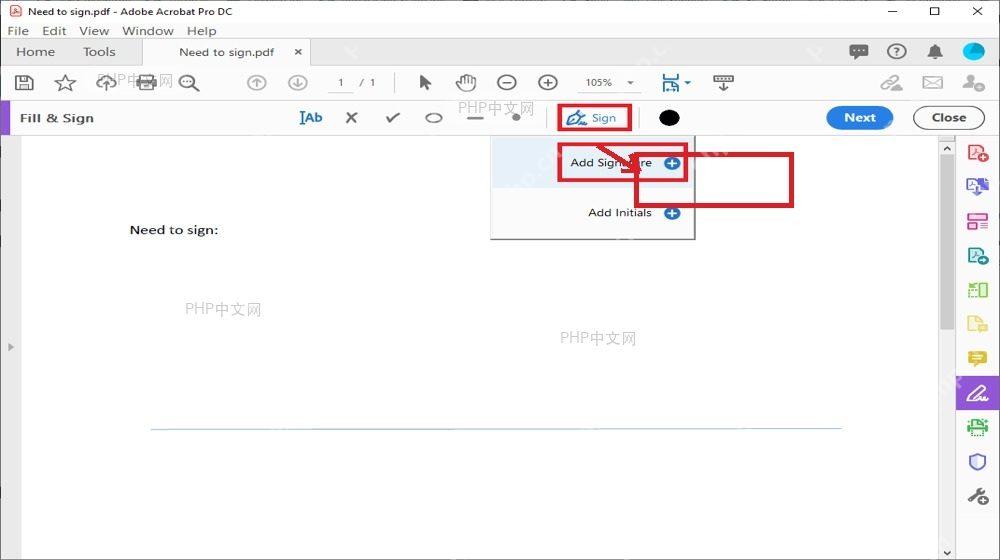Screen dimensions: 1000x560
Task: Open the Sign dropdown button
Action: point(593,117)
